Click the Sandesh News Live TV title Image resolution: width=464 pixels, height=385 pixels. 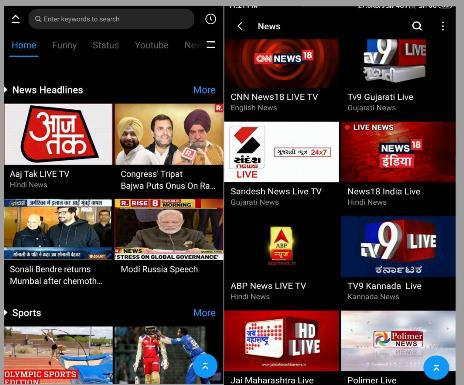(276, 191)
